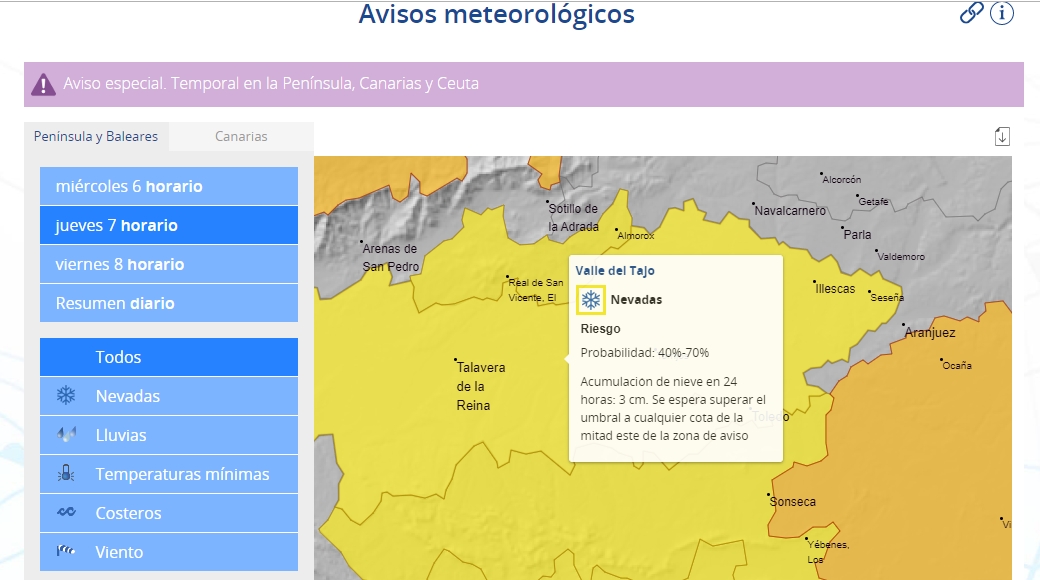Viewport: 1040px width, 580px height.
Task: Filter by Temperaturas mínimas
Action: click(x=168, y=474)
